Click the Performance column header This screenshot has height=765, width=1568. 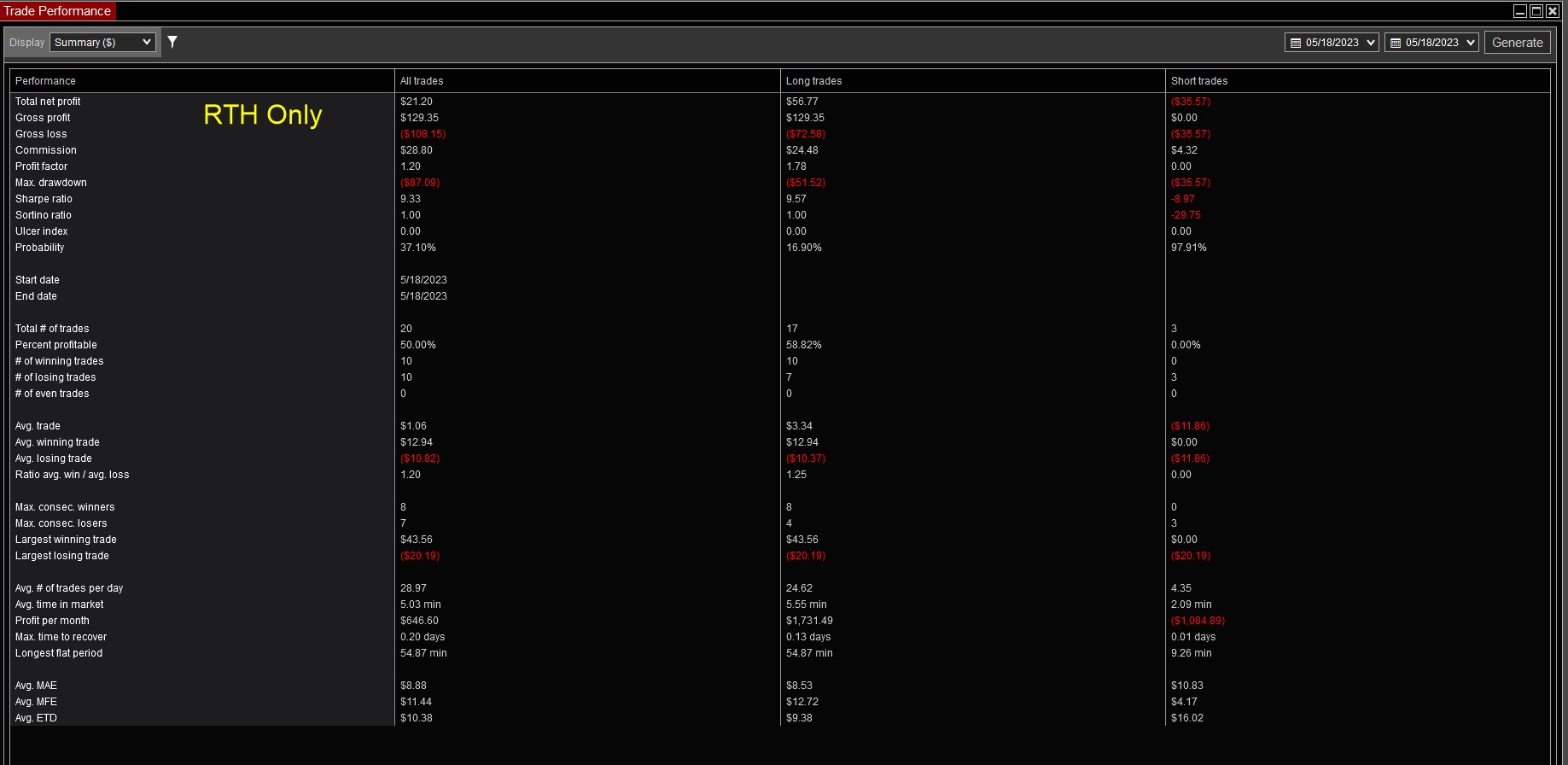pos(201,81)
